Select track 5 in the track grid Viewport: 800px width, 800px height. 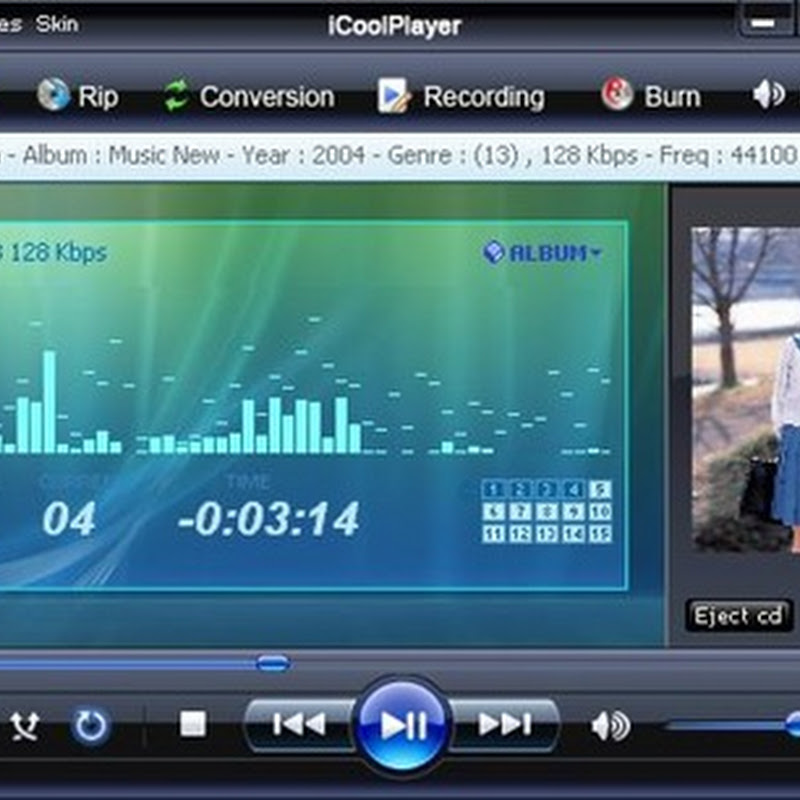pyautogui.click(x=601, y=490)
